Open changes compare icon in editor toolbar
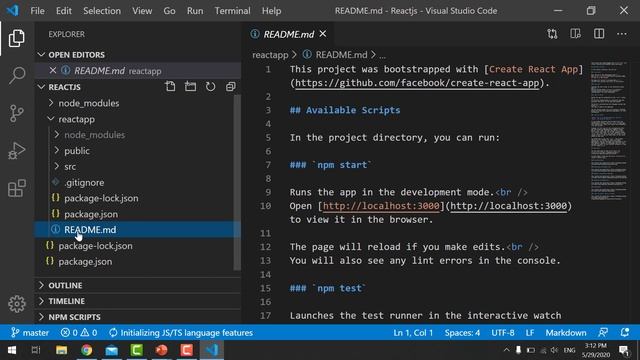This screenshot has height=360, width=640. [552, 34]
